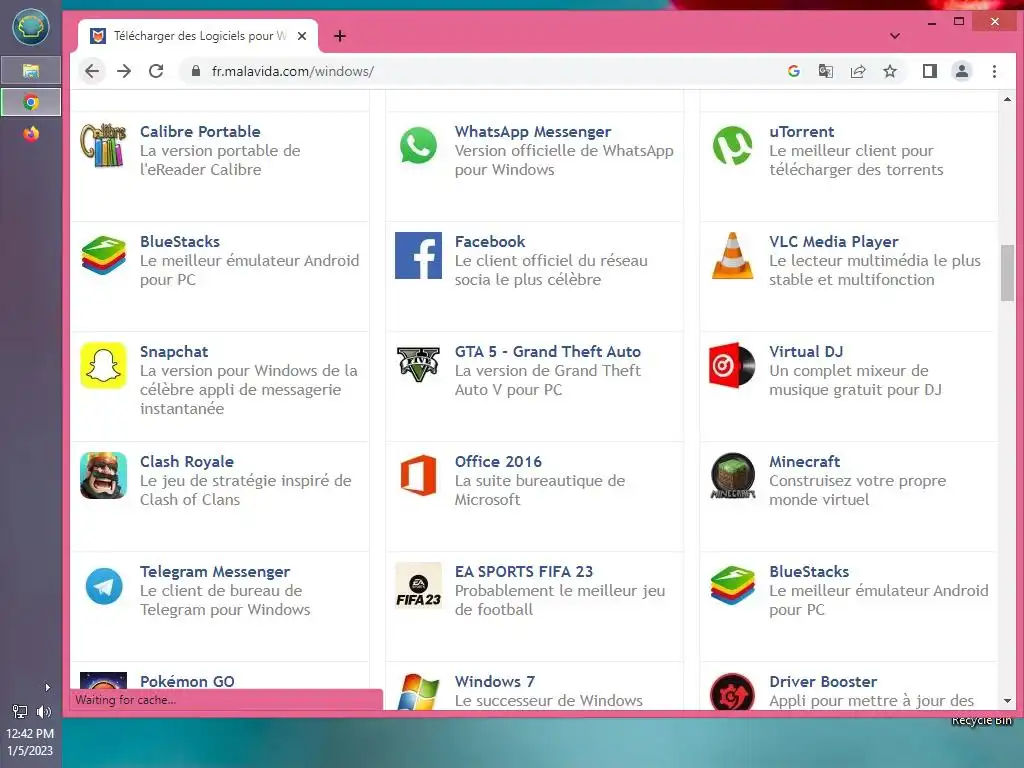Select the Télécharger des Logiciels tab

pyautogui.click(x=198, y=36)
